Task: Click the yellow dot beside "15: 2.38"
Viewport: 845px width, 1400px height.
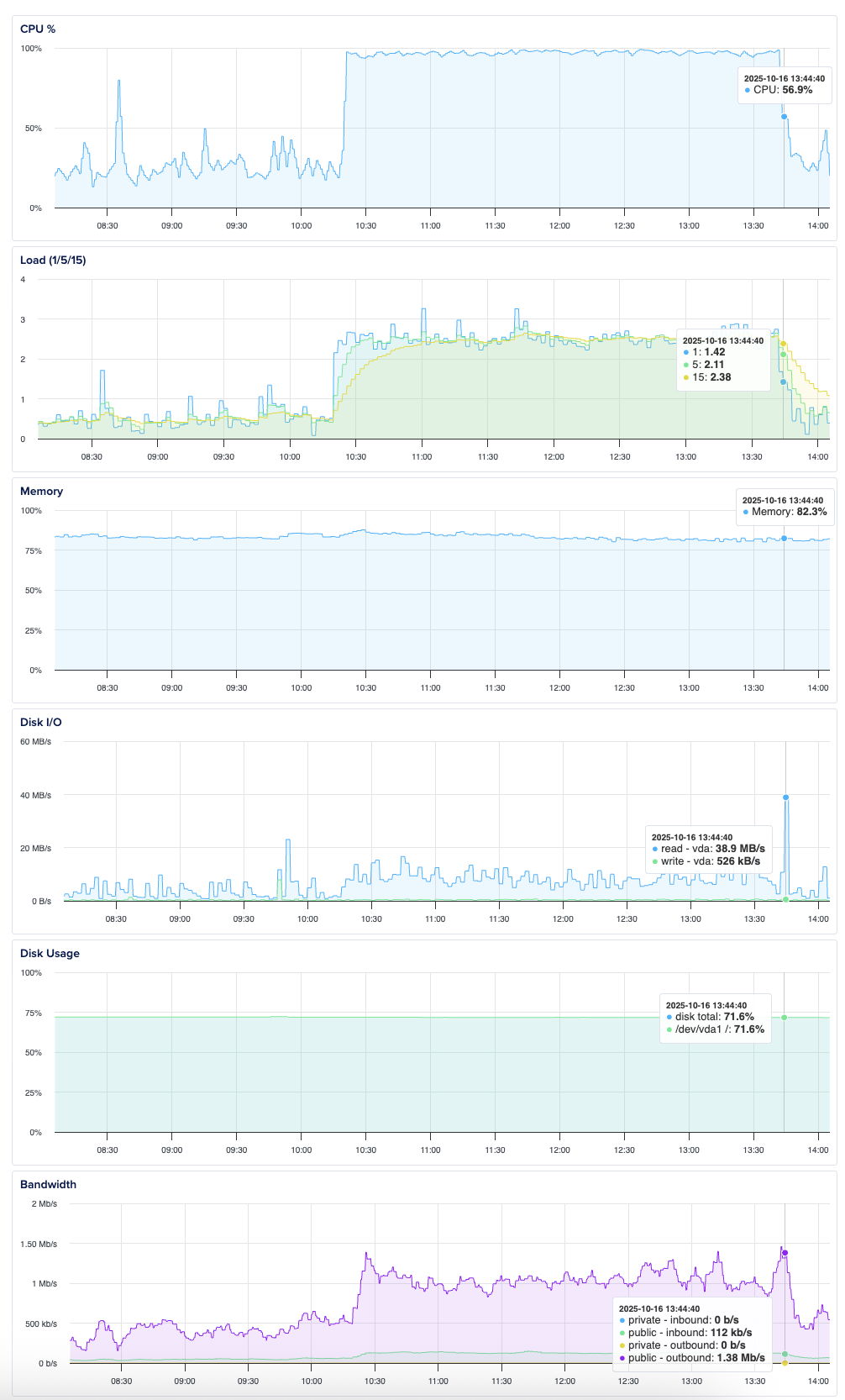Action: (x=686, y=377)
